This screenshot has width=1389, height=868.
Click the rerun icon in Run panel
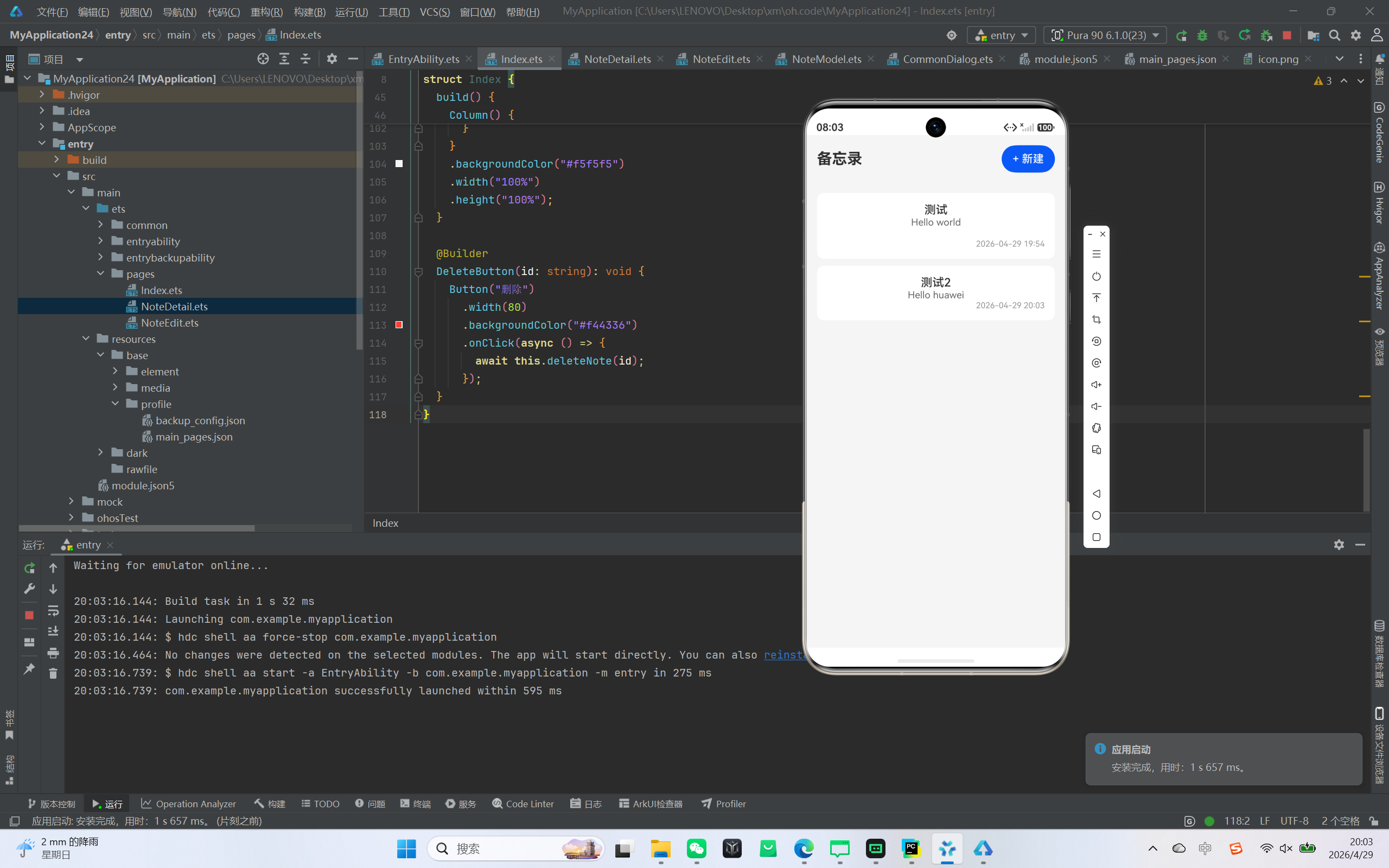[x=29, y=569]
